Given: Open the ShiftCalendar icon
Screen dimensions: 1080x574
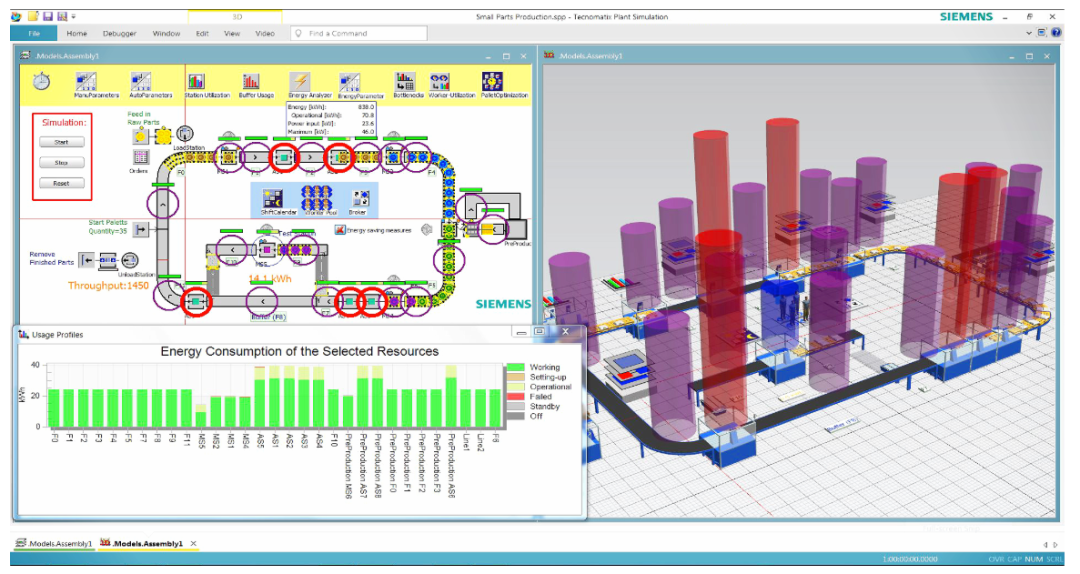Looking at the screenshot, I should tap(273, 199).
